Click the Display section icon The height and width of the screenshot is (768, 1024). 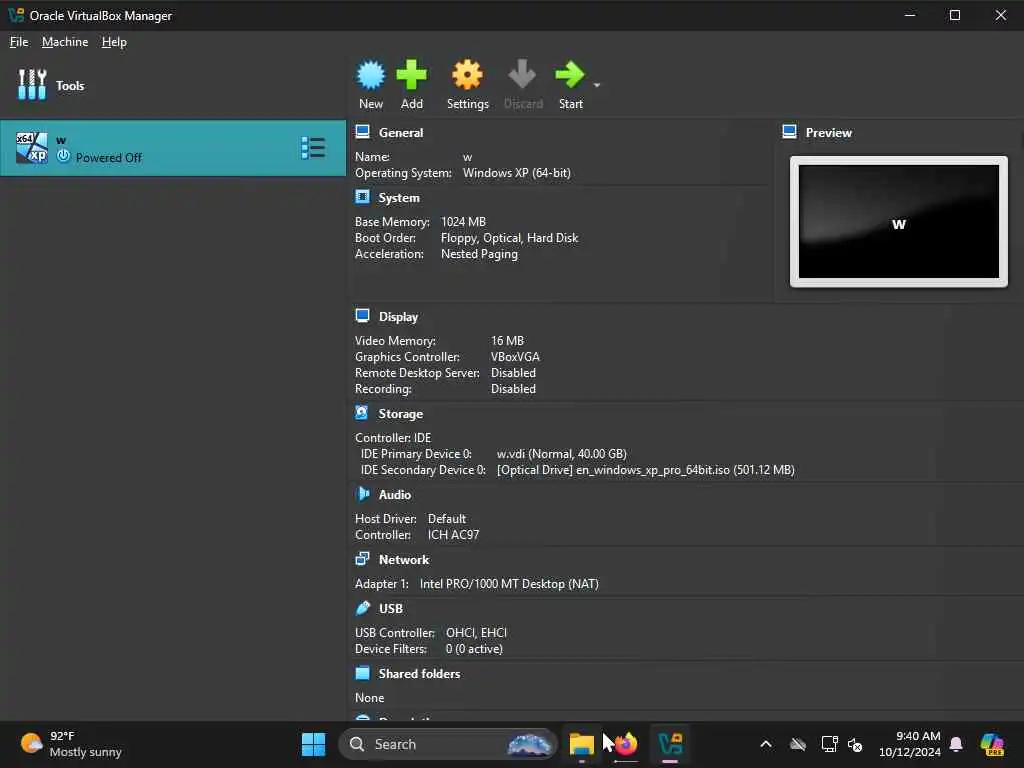point(362,316)
